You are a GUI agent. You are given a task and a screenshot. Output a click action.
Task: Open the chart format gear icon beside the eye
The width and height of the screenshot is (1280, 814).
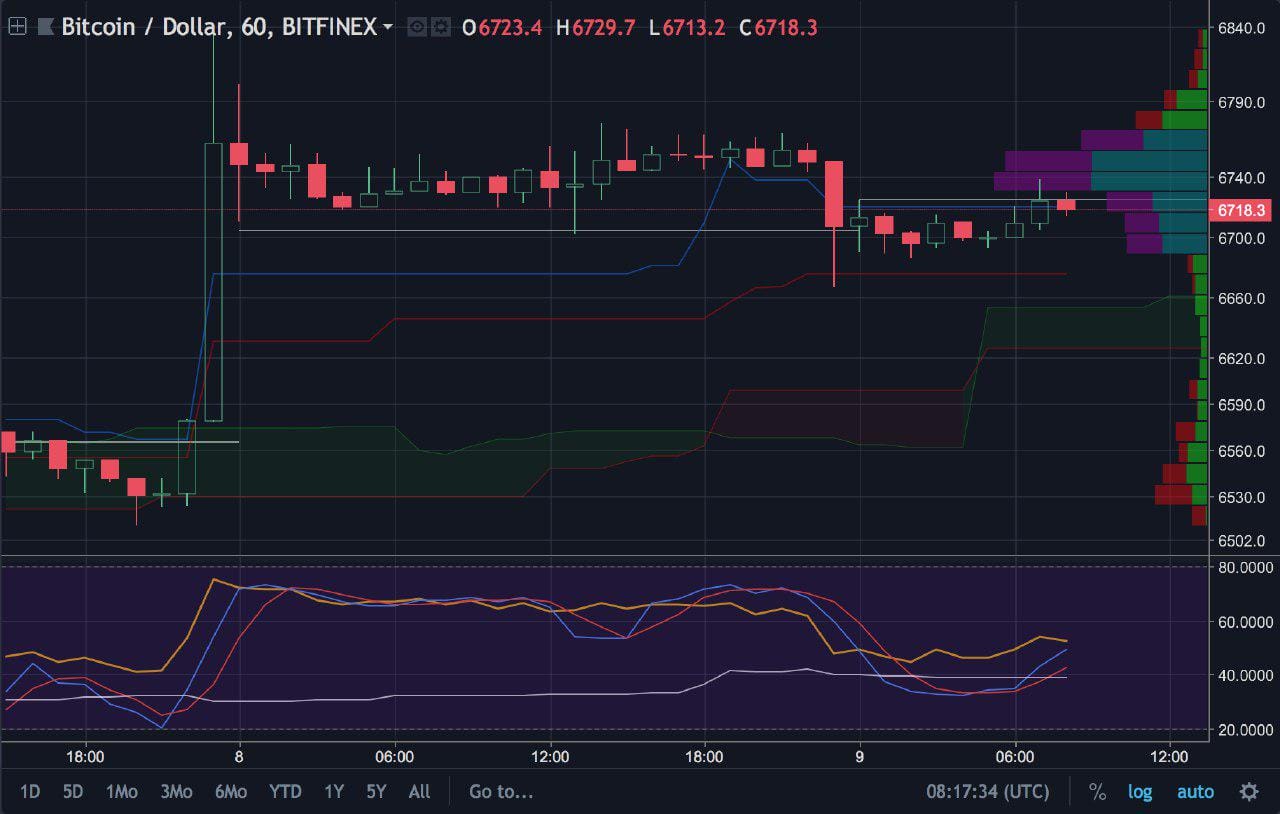[442, 28]
